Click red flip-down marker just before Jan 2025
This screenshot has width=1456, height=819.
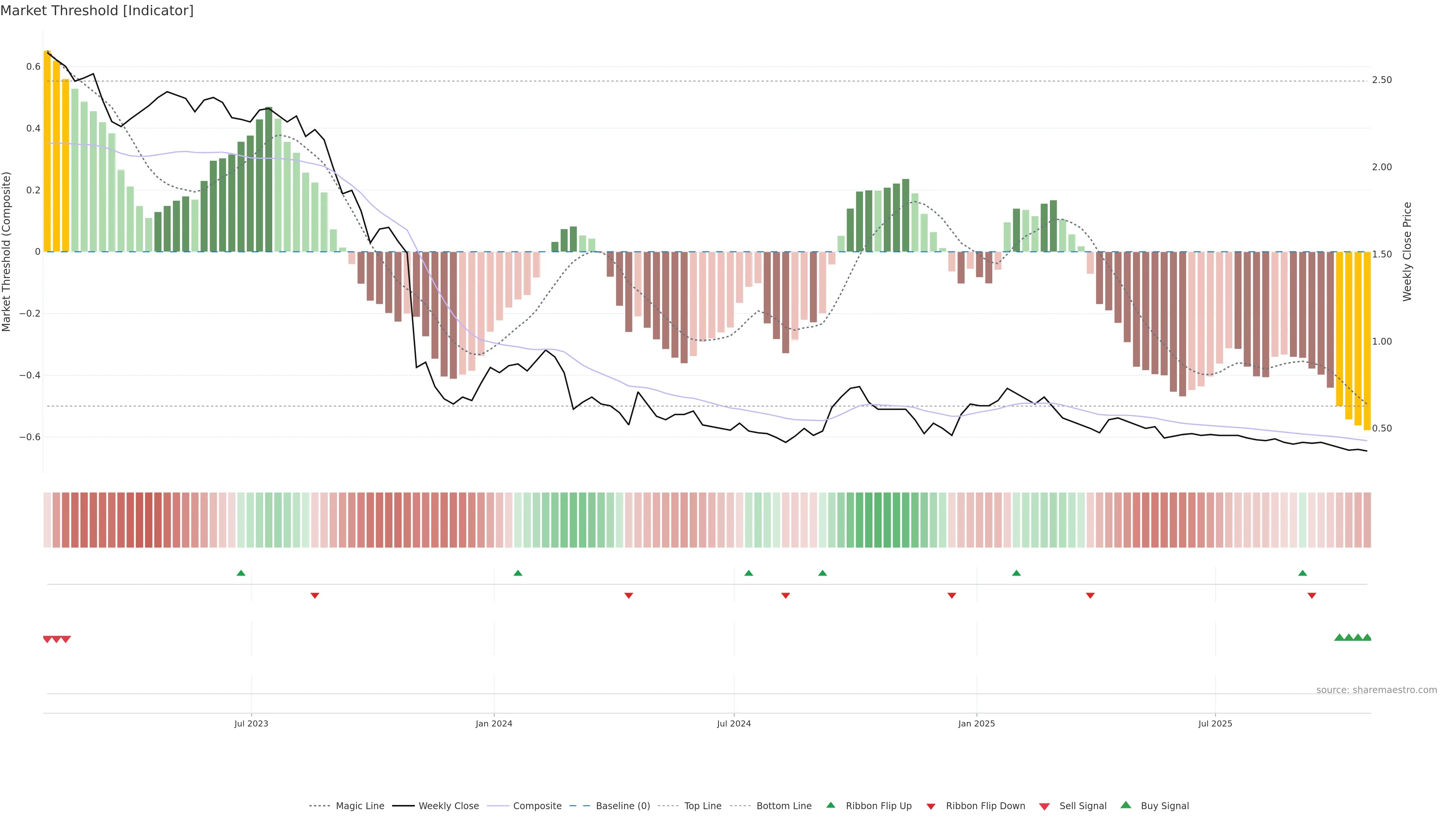(x=952, y=595)
